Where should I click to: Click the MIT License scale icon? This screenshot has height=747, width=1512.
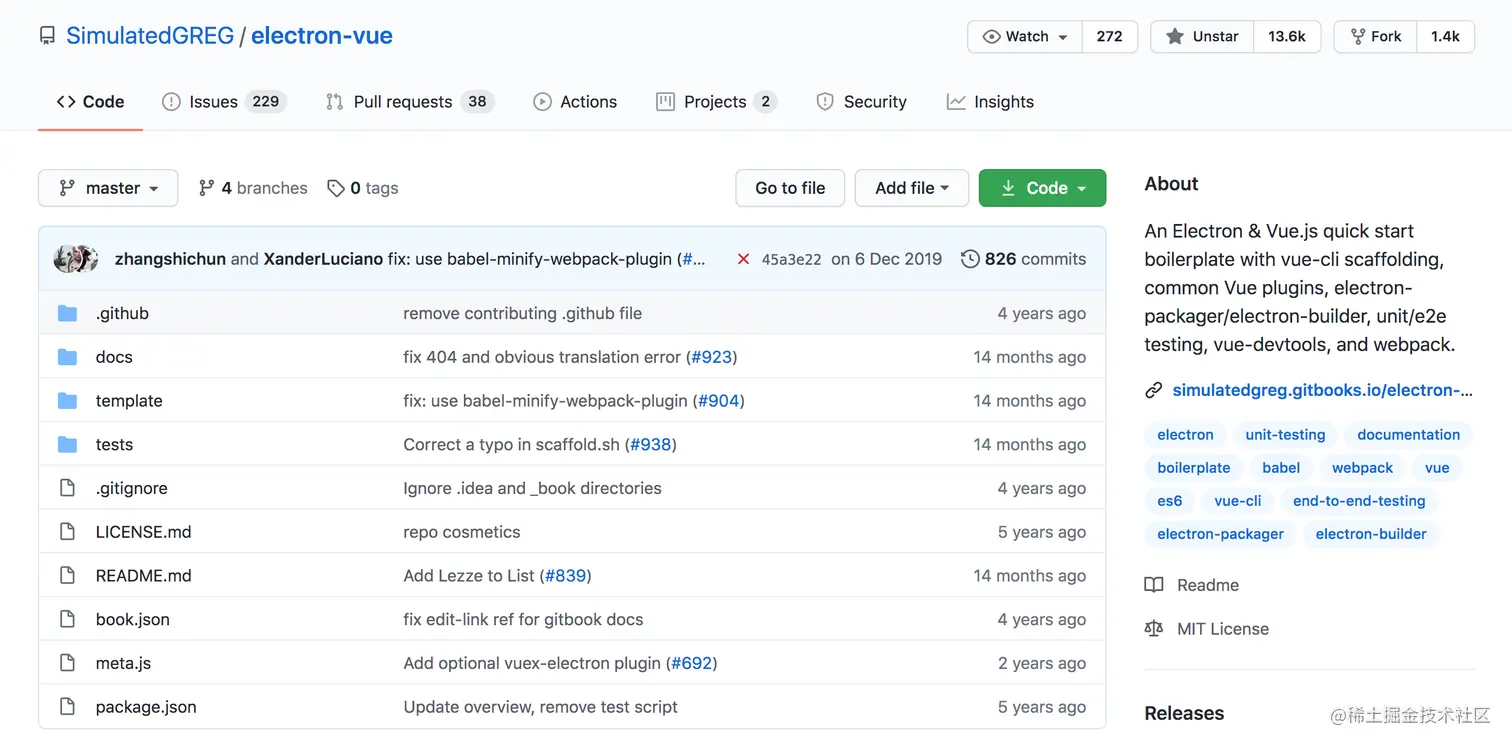(x=1154, y=629)
